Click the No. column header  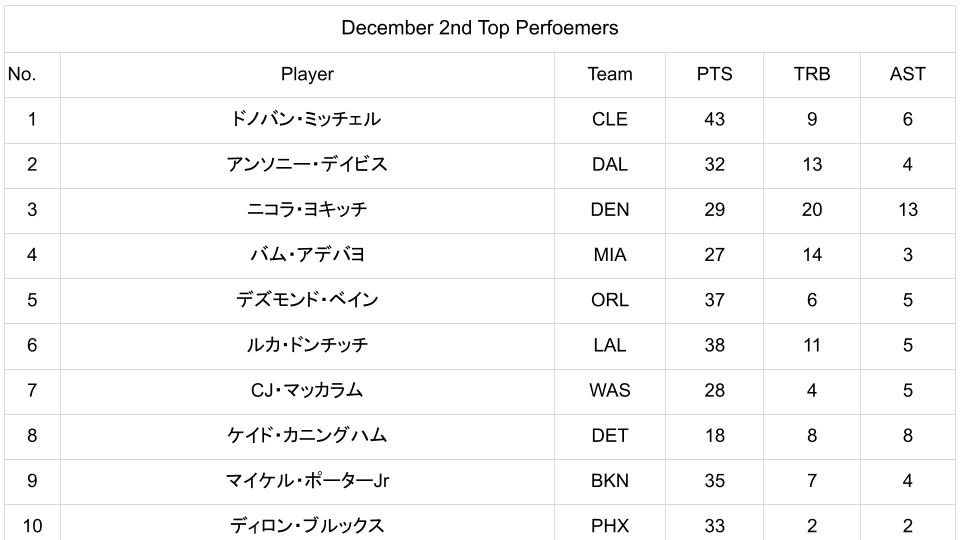coord(22,74)
